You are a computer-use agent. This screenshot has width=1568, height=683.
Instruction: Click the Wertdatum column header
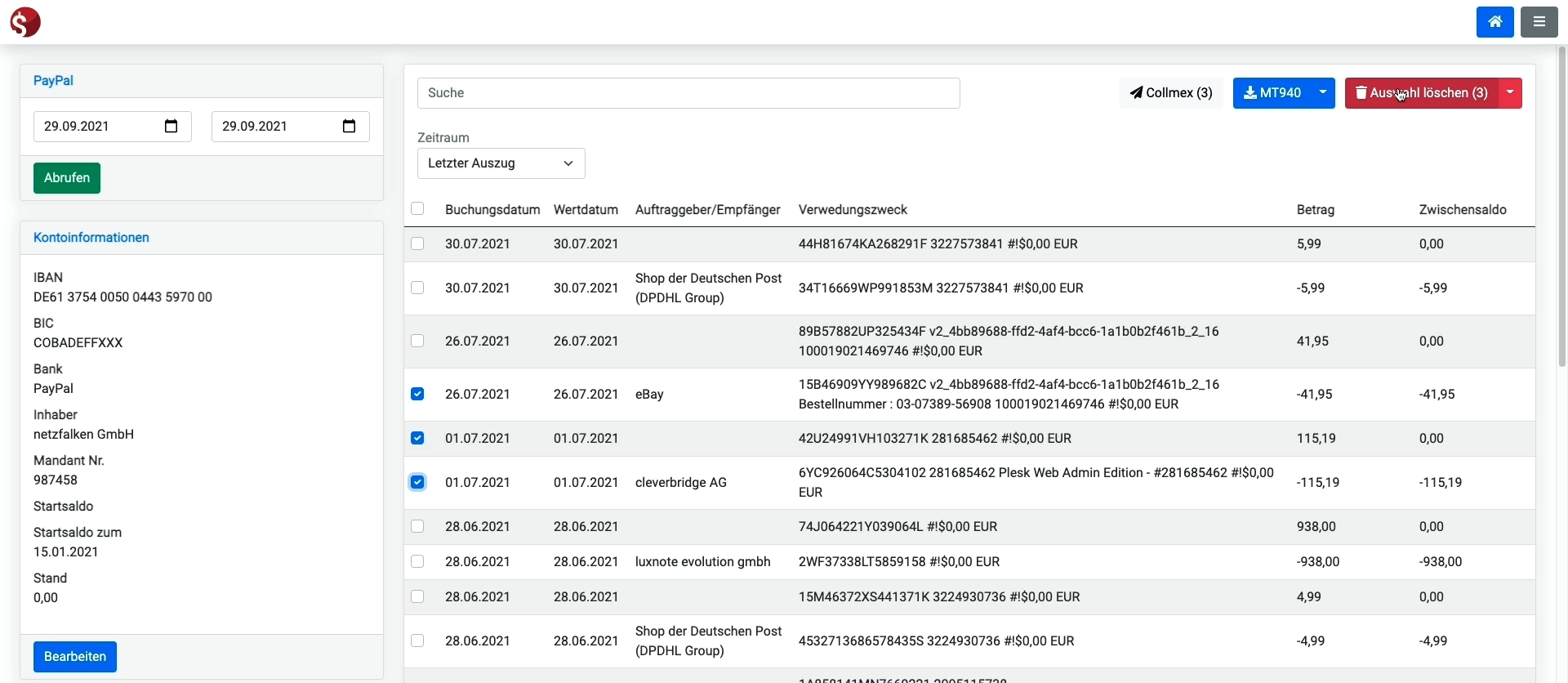586,210
